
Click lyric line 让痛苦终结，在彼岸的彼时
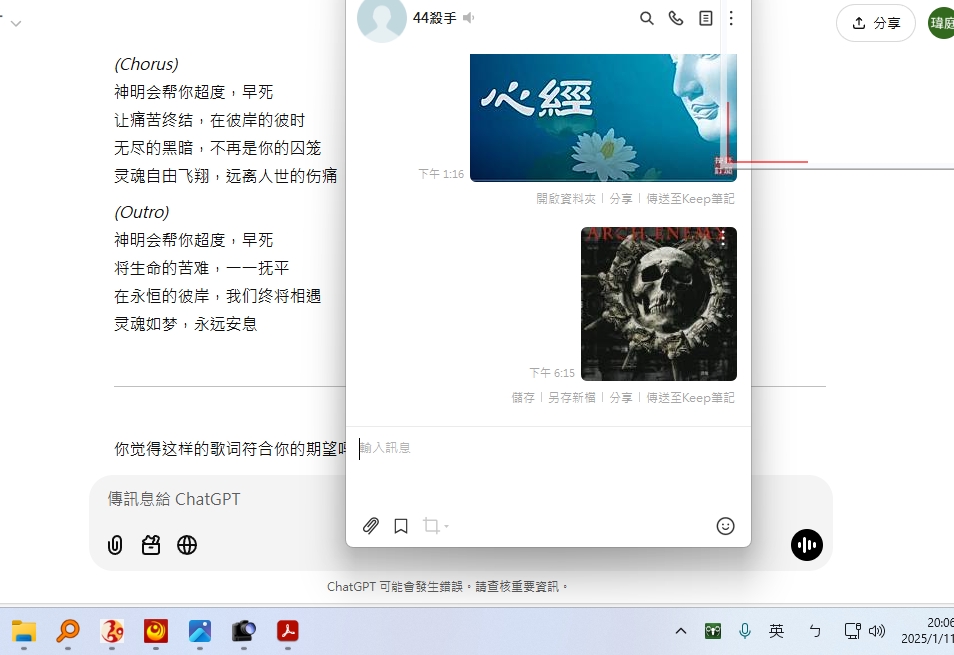pyautogui.click(x=210, y=120)
